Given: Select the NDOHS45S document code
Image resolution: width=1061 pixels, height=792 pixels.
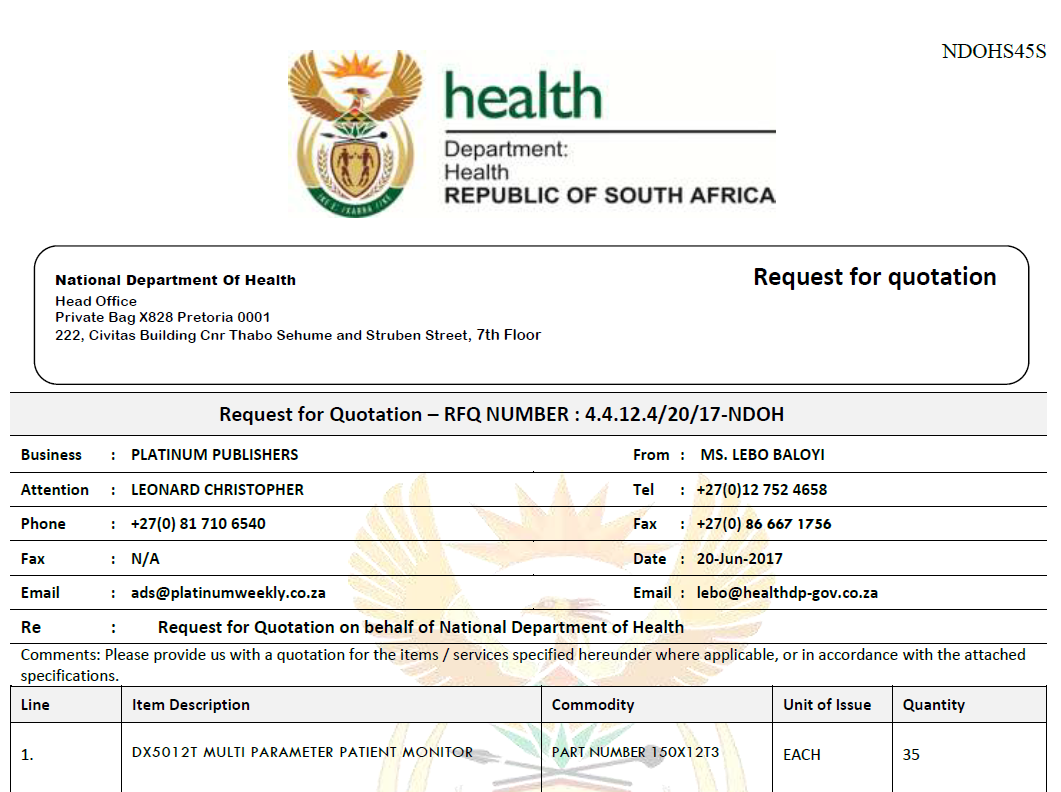Looking at the screenshot, I should (993, 51).
